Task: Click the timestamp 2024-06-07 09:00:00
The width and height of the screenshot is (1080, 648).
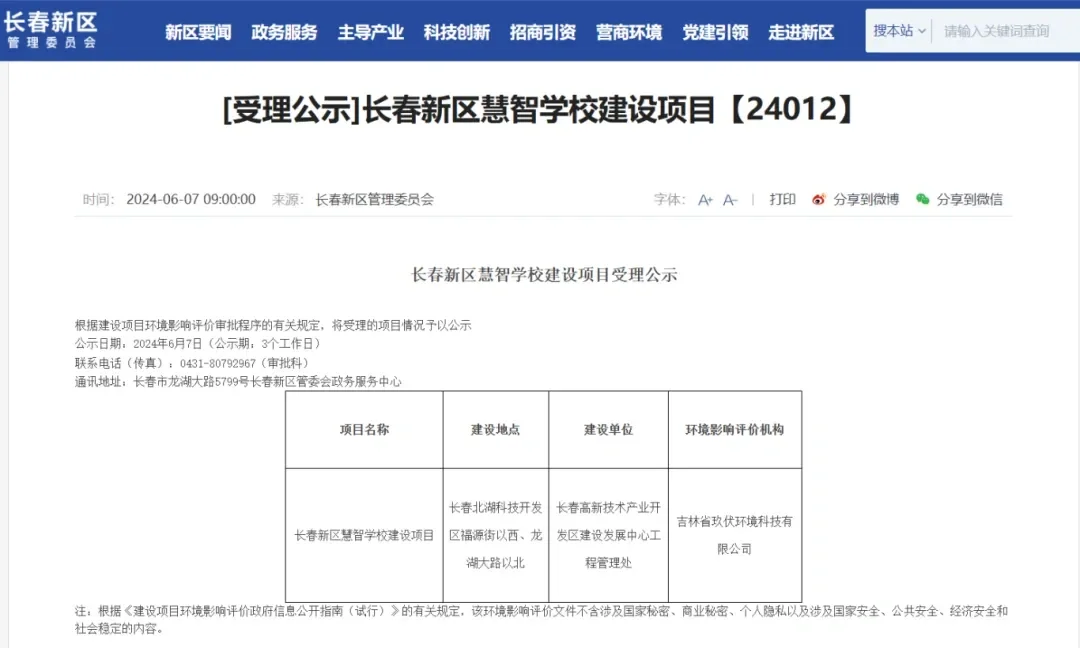Action: pos(191,200)
